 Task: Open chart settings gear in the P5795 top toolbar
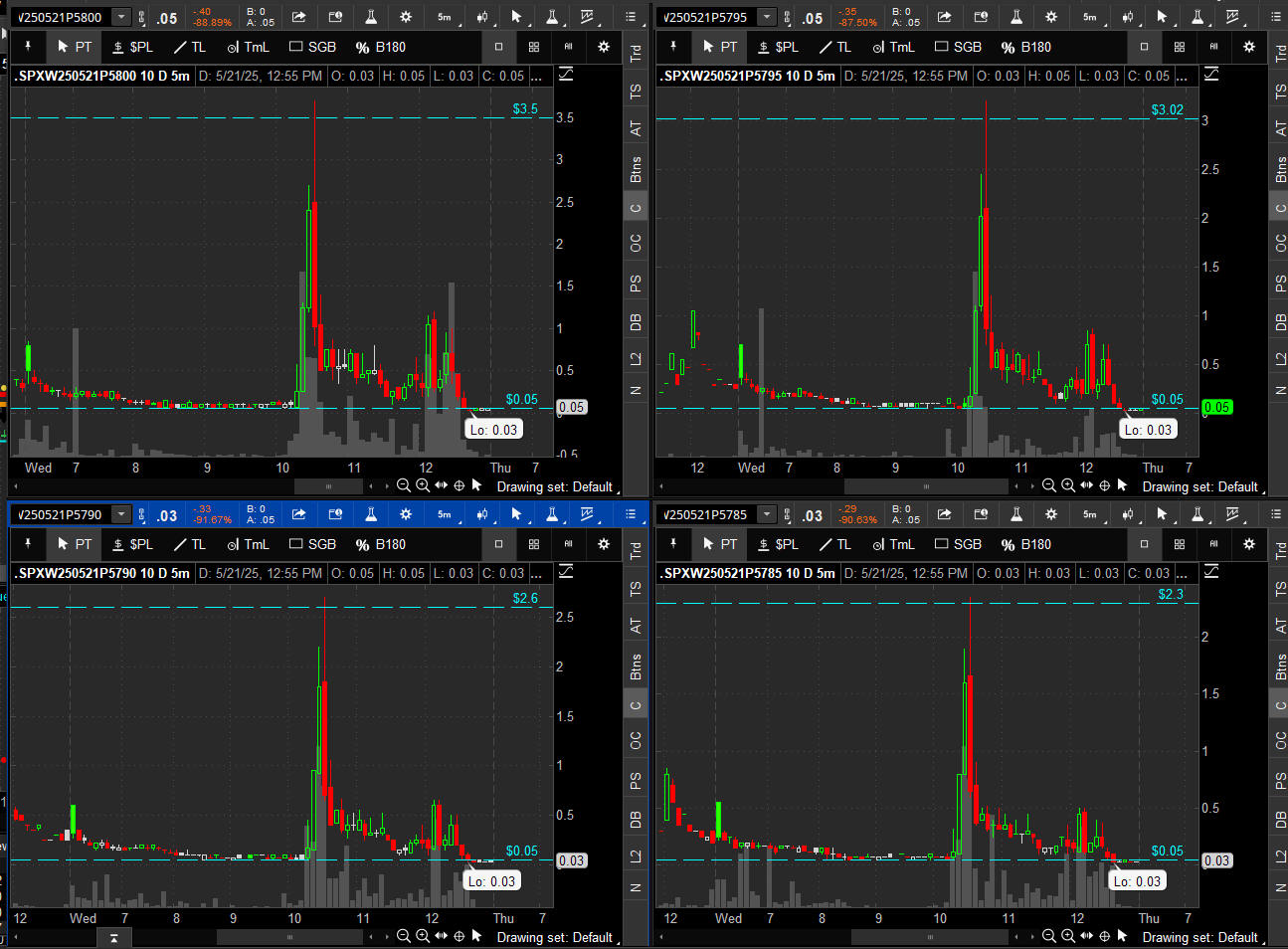point(1051,17)
